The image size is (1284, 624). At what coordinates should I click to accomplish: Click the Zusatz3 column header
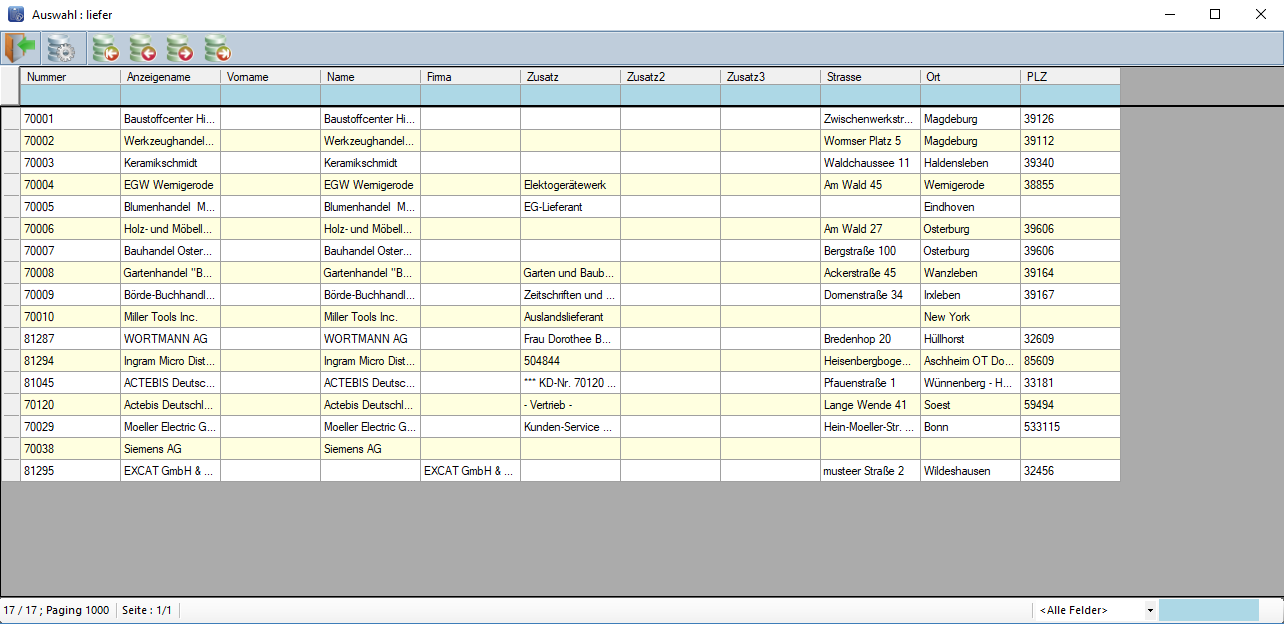point(770,77)
